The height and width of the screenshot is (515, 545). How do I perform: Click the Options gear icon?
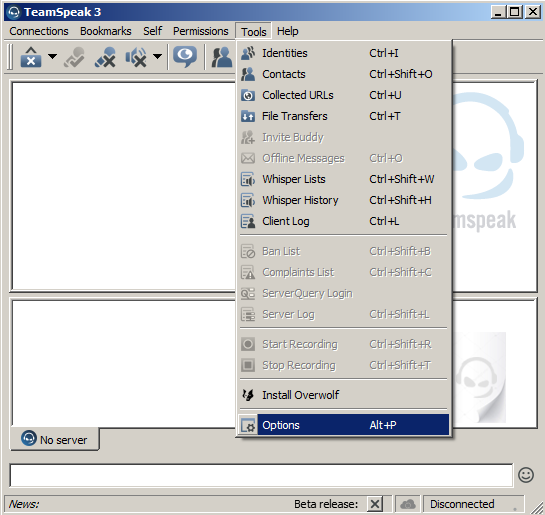coord(248,425)
